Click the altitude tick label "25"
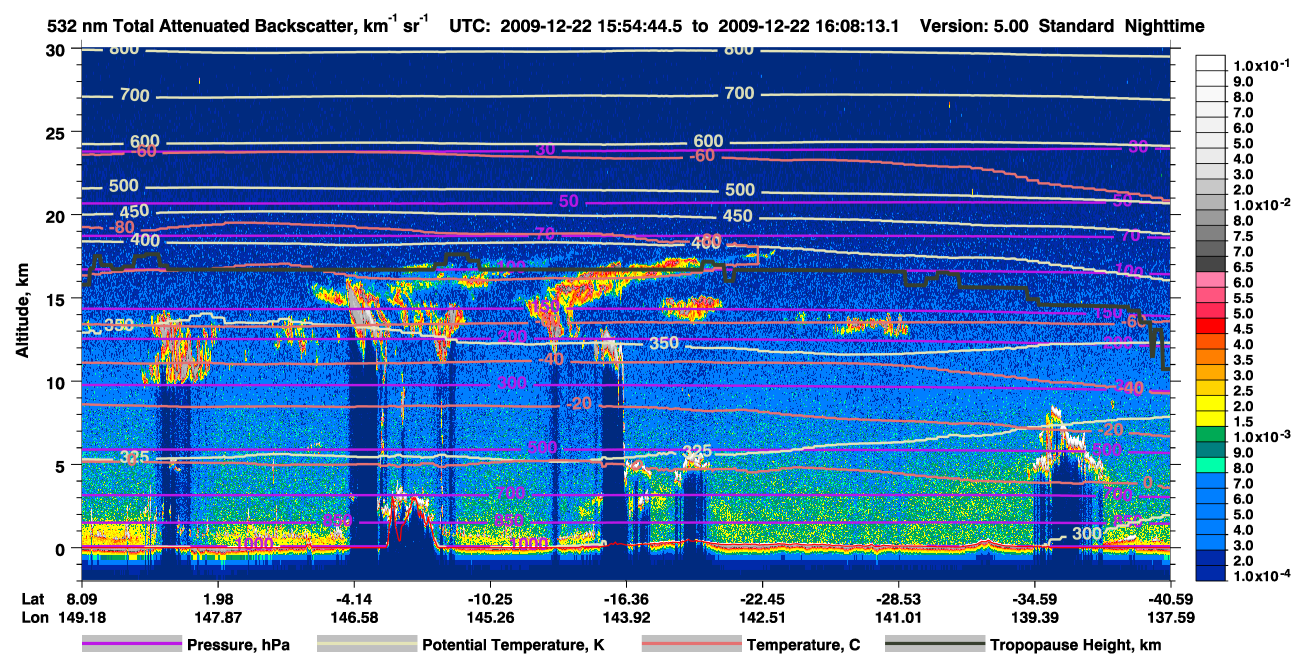 point(57,133)
